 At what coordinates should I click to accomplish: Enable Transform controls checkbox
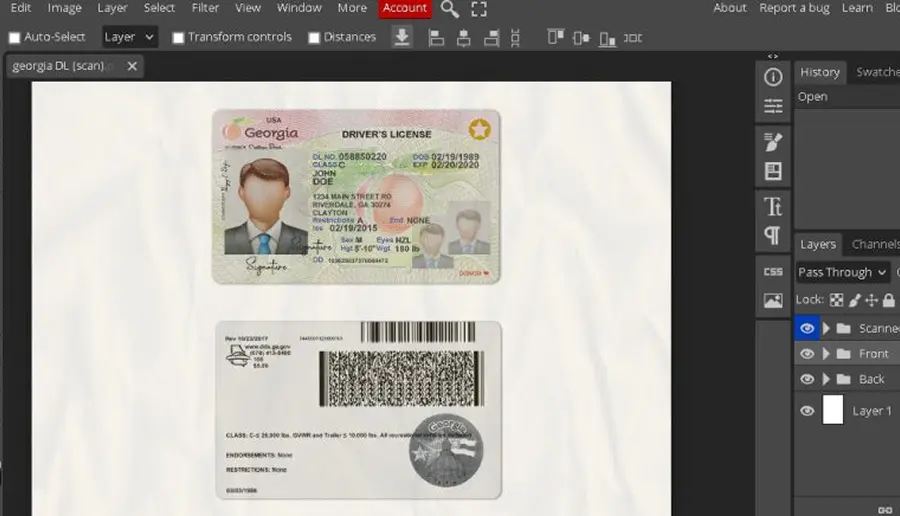(179, 38)
